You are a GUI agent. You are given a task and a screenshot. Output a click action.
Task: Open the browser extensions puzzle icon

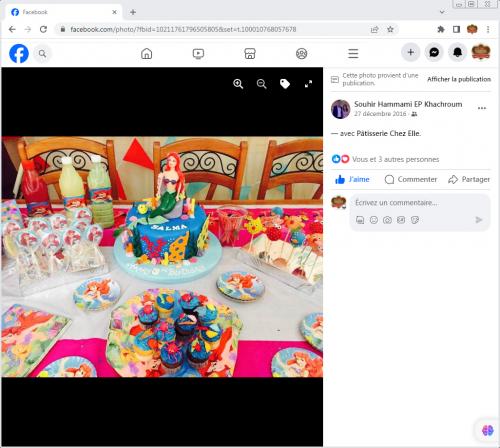point(441,29)
